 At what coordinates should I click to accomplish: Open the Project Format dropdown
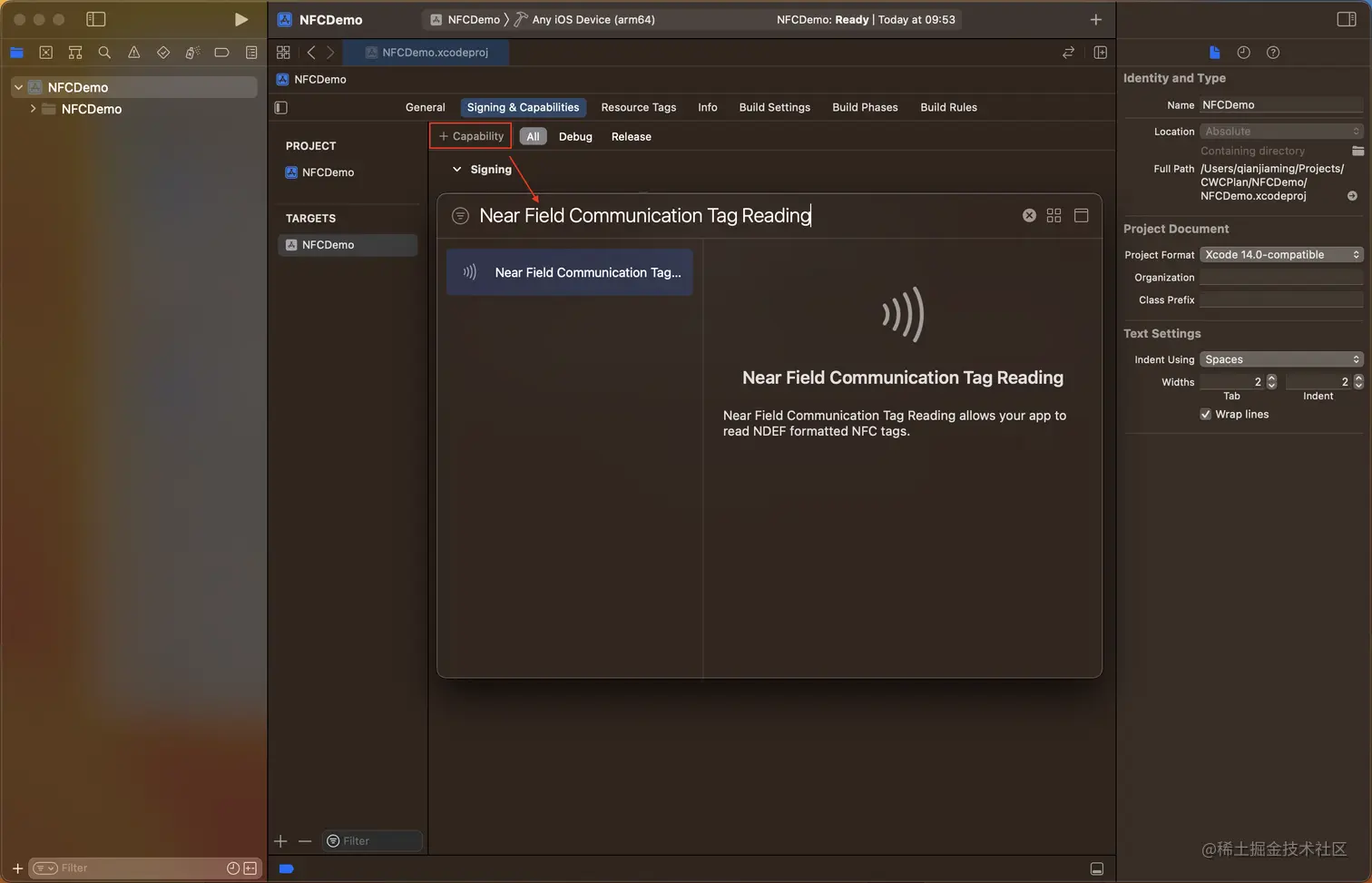coord(1281,255)
